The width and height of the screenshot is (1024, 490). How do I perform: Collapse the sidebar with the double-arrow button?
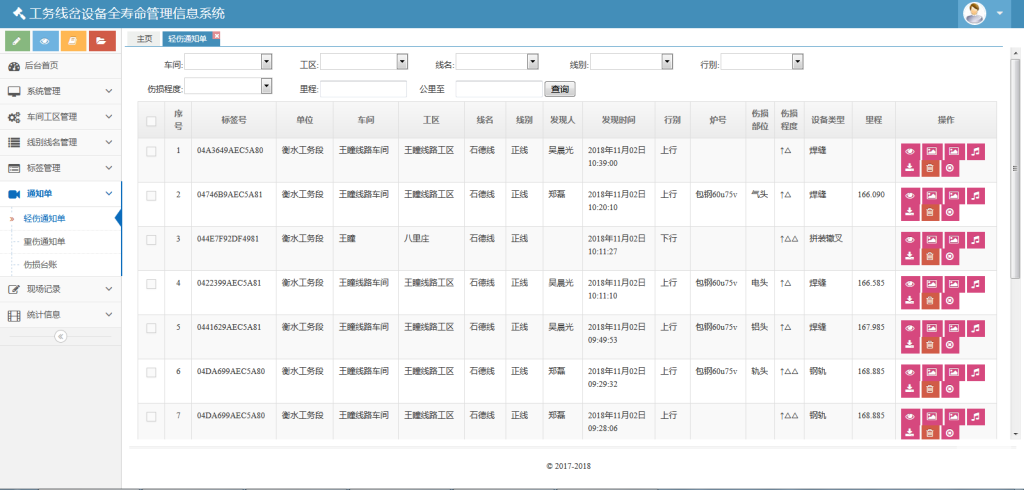[60, 336]
